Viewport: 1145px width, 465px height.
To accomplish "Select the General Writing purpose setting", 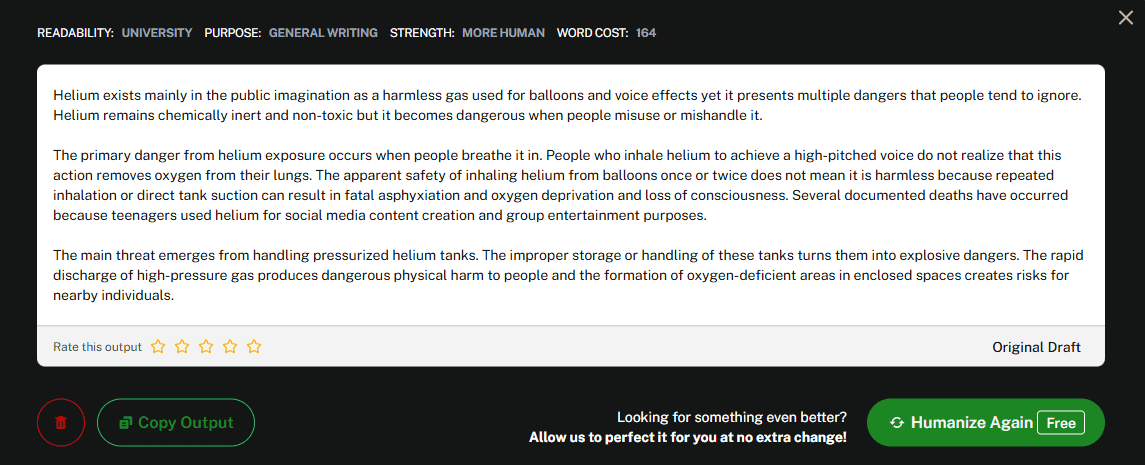I will 322,33.
